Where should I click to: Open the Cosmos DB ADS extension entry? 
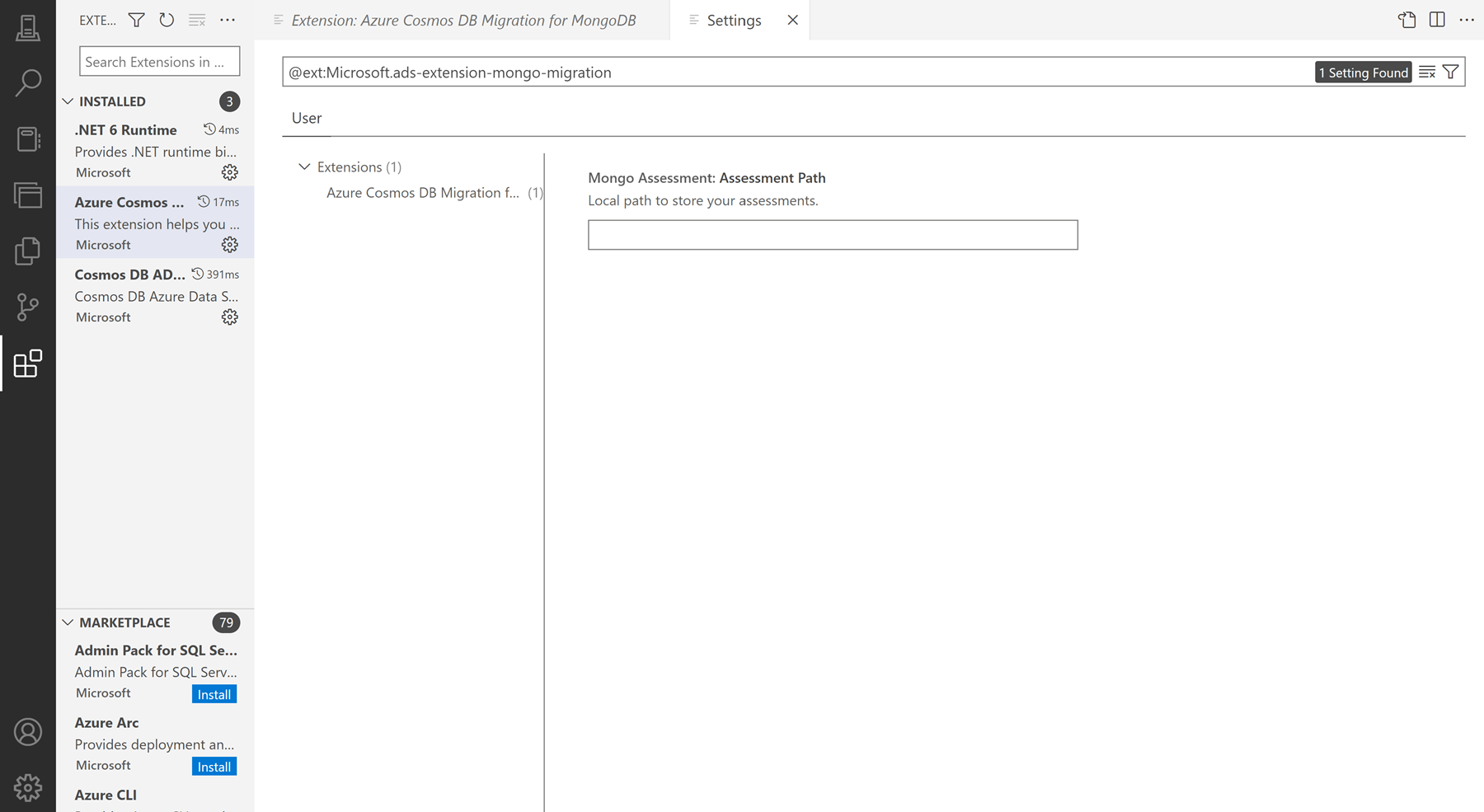[155, 295]
